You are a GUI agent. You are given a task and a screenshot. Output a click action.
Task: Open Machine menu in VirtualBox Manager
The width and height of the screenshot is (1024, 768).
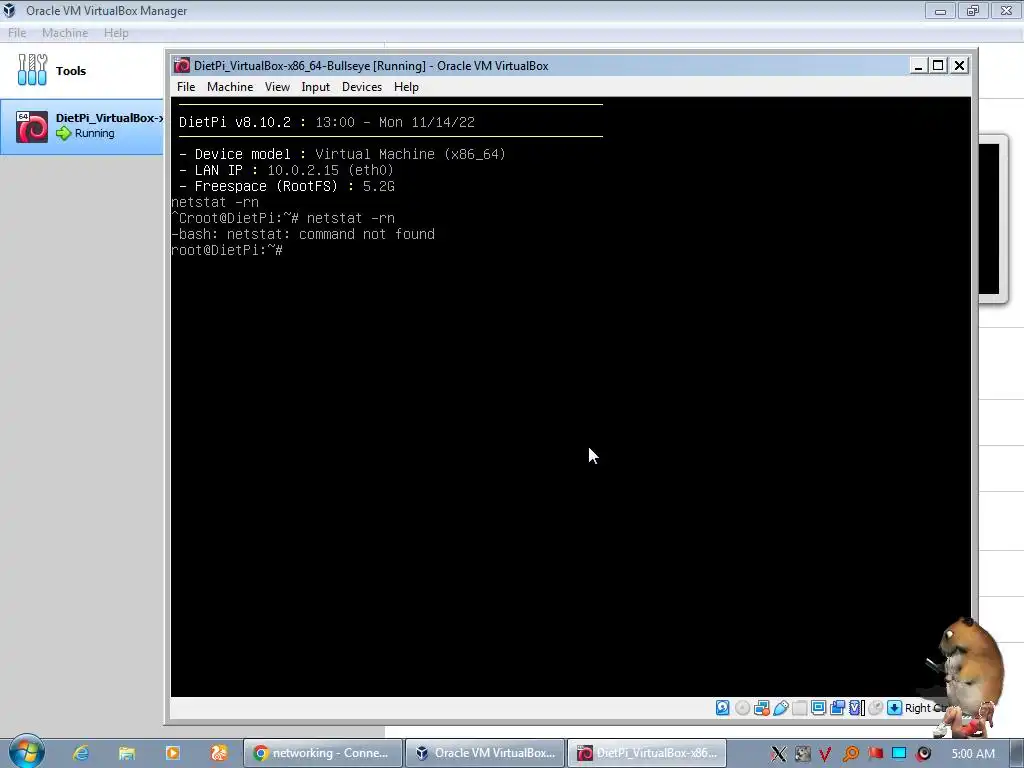coord(65,33)
